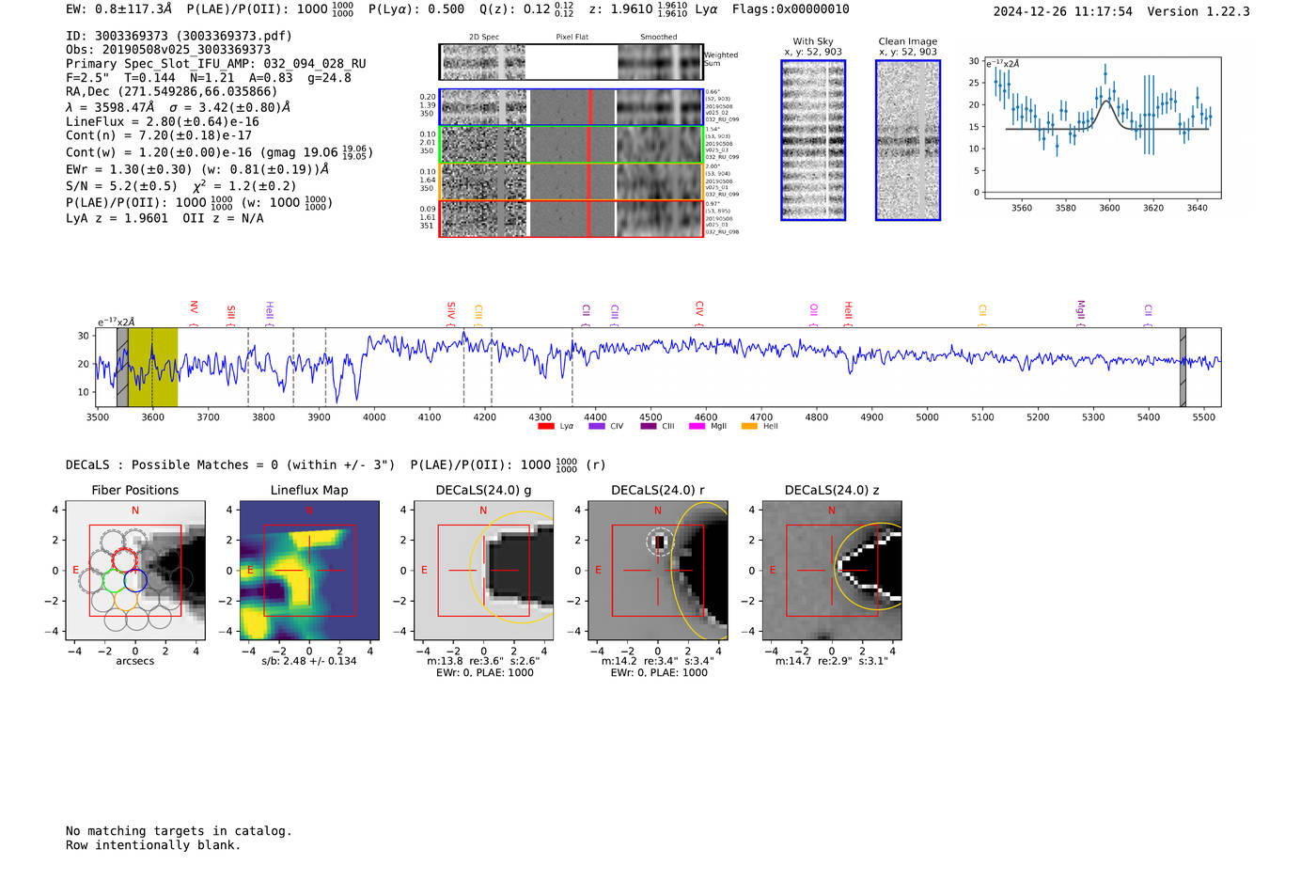The image size is (1316, 896).
Task: Click the Obs: 20190508v025_3003369373 line
Action: [x=168, y=50]
